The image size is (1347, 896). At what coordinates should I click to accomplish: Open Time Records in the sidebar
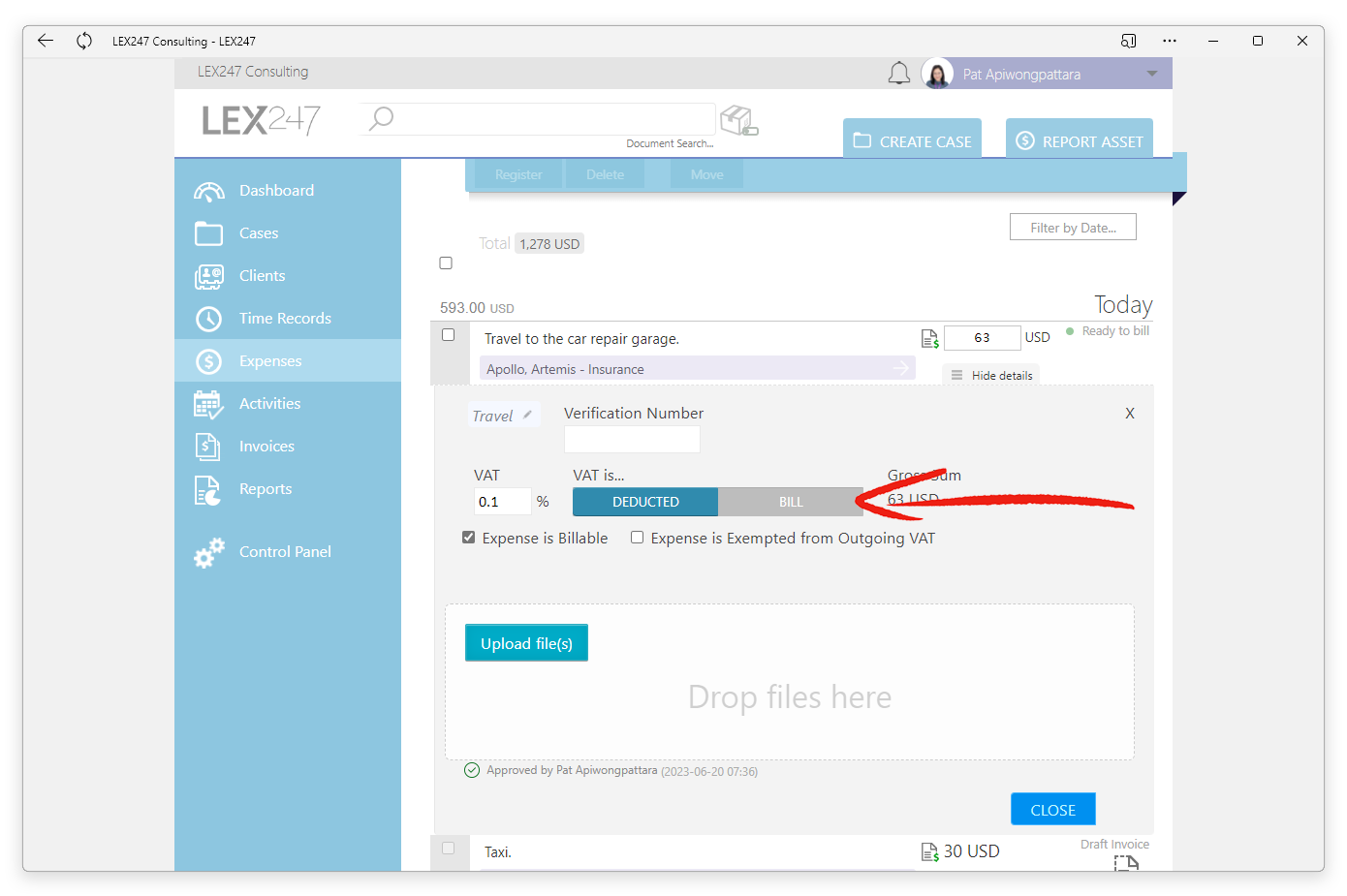[285, 319]
